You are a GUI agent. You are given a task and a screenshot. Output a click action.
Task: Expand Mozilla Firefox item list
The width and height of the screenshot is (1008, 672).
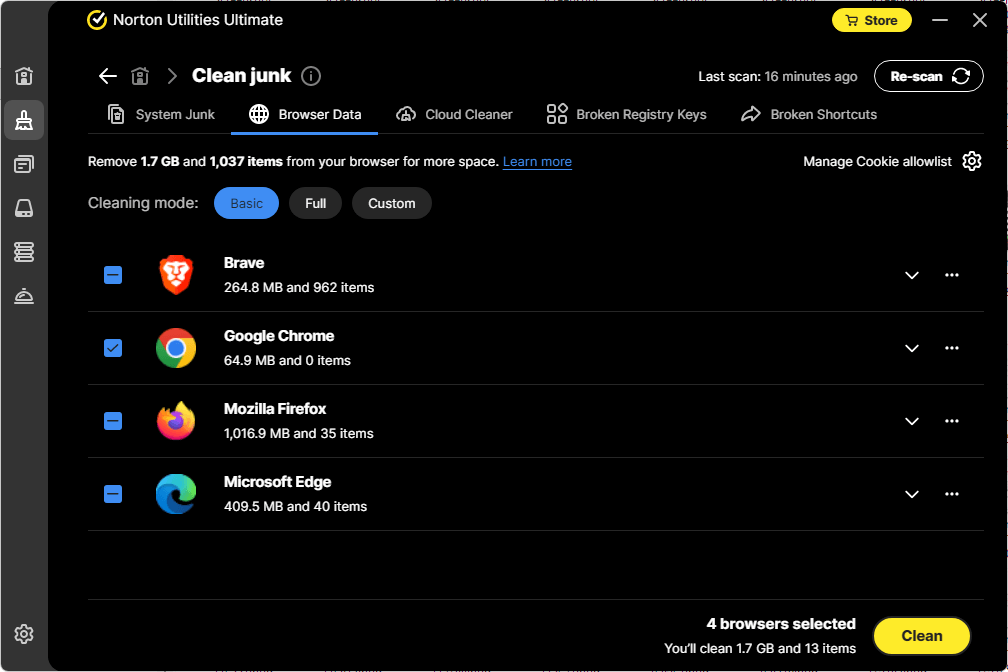pos(911,421)
